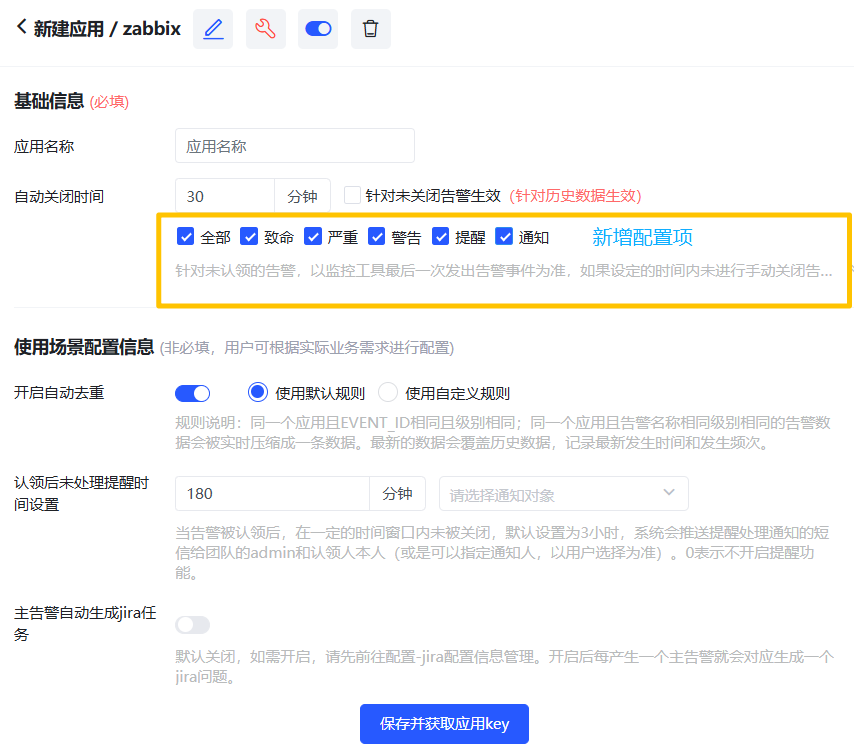Click the back arrow beside 新建应用
Viewport: 854px width, 750px height.
(x=21, y=28)
